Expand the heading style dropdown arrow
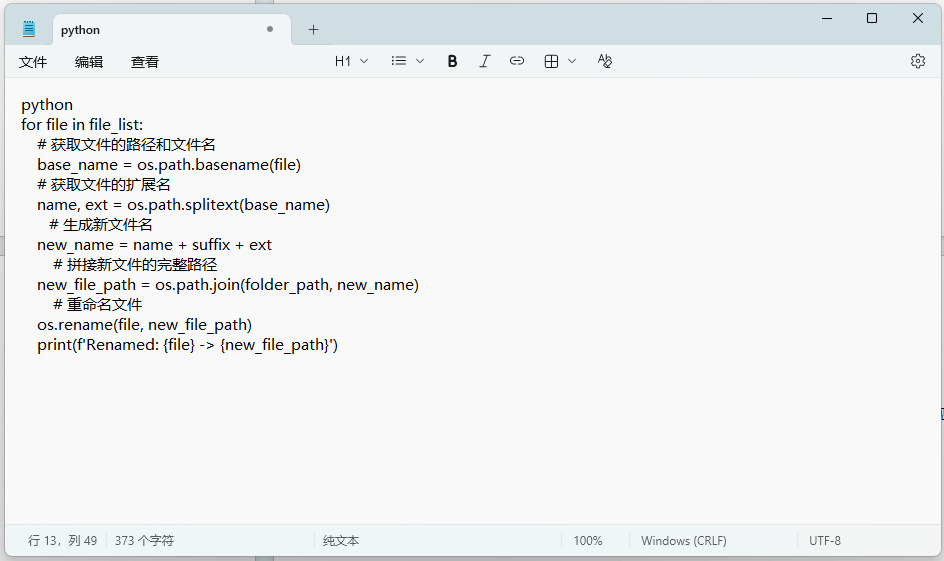 364,61
